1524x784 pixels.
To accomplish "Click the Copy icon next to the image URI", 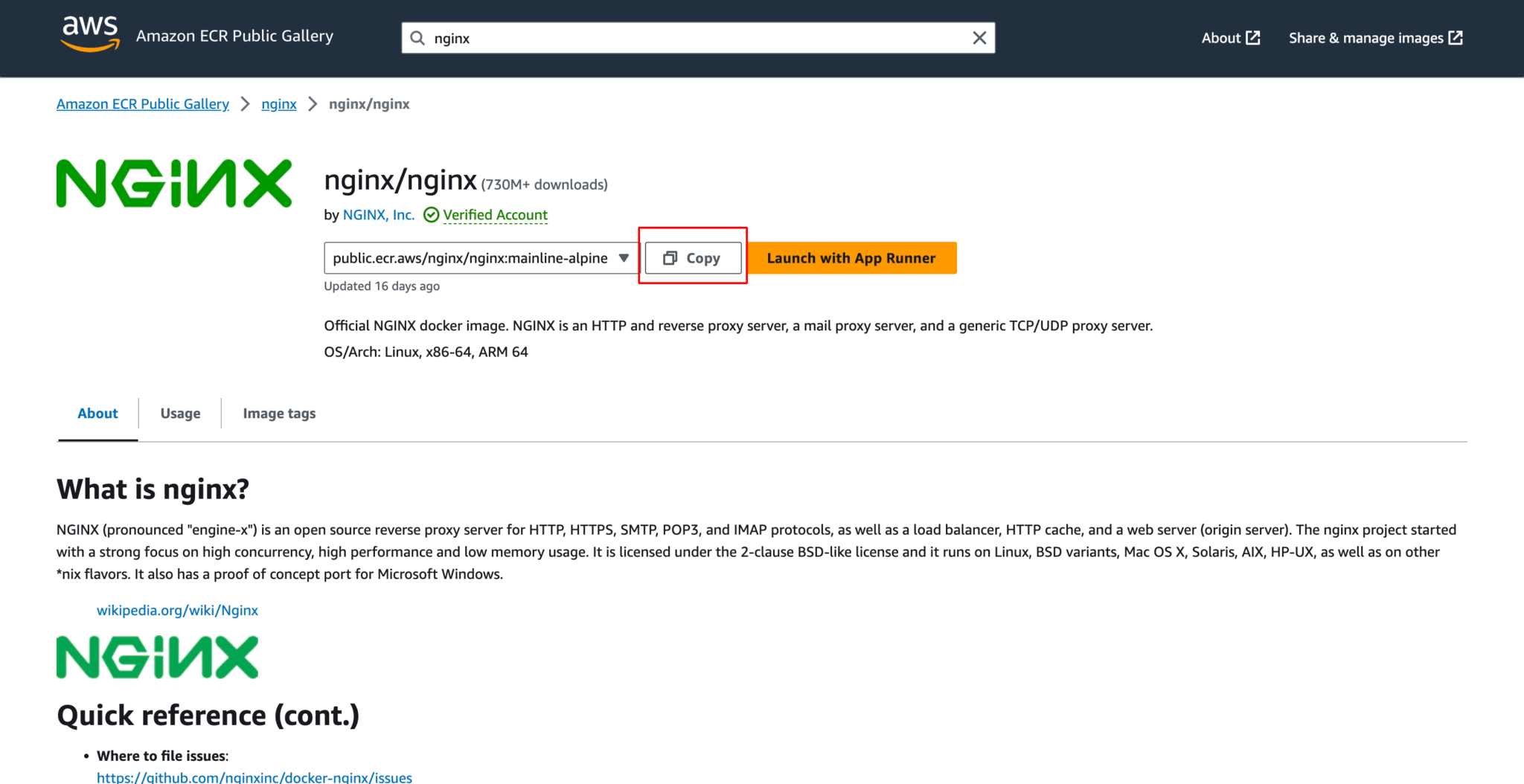I will coord(671,257).
